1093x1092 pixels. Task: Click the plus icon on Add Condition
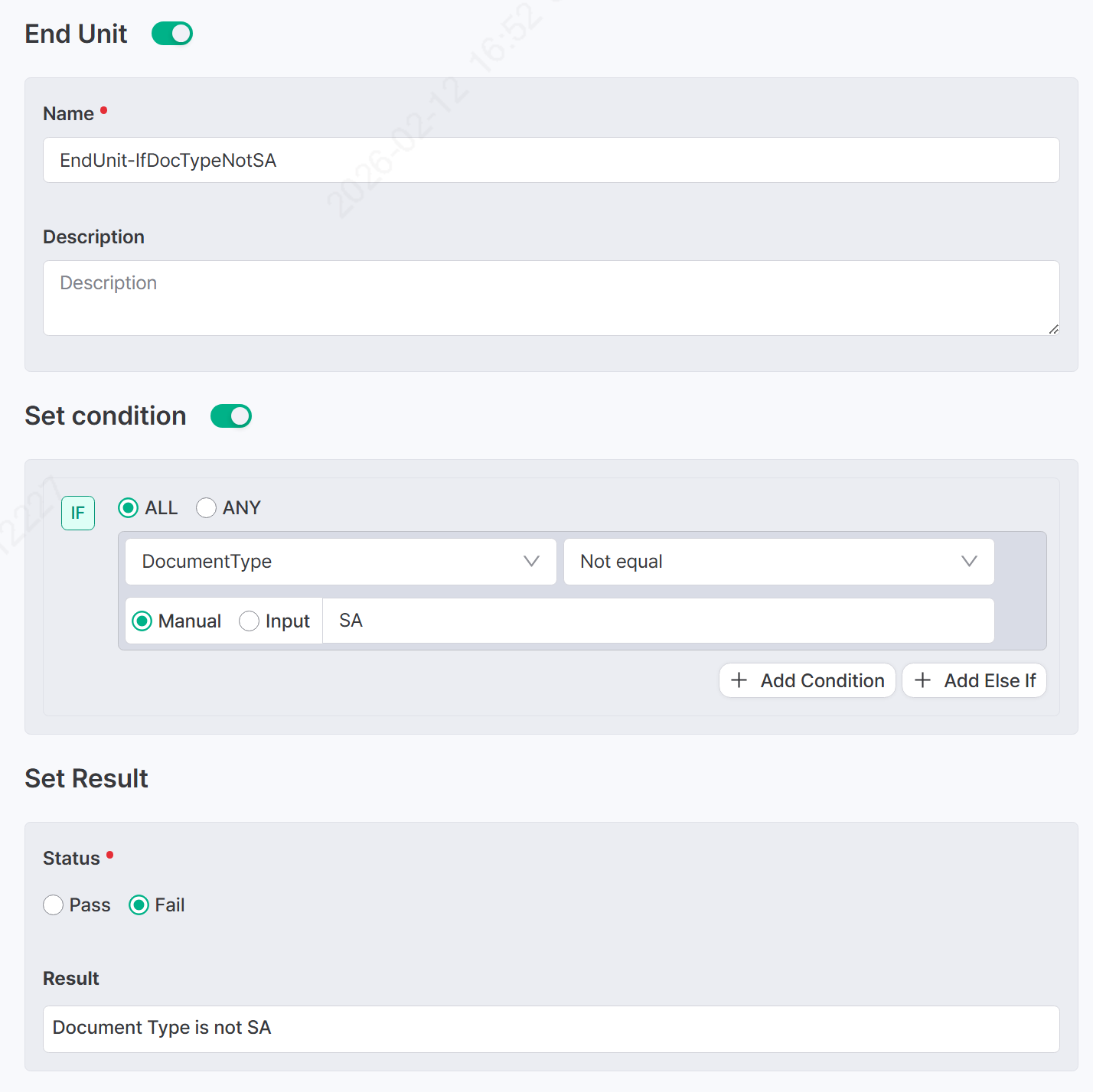tap(739, 680)
